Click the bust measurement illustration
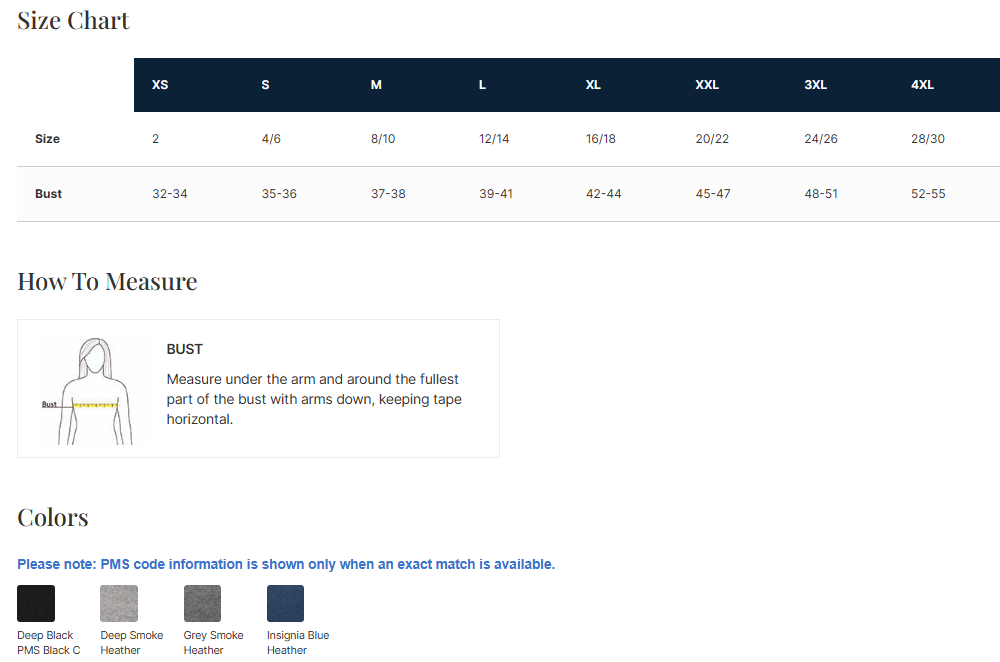Viewport: 1000px width, 662px height. pyautogui.click(x=88, y=390)
